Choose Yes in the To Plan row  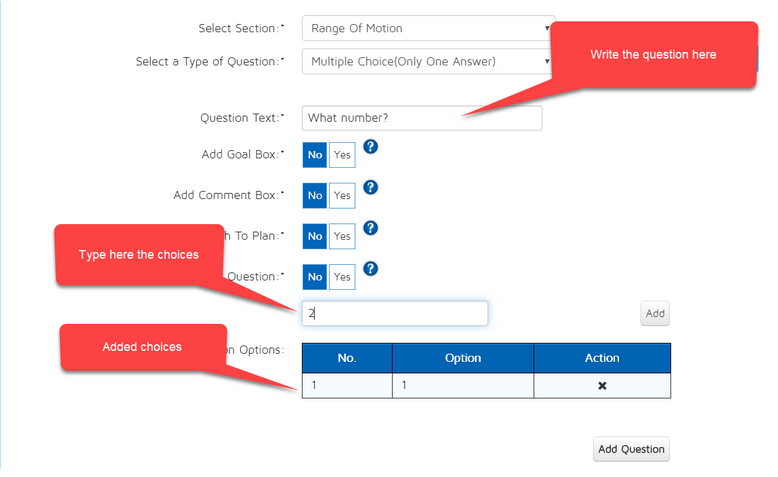tap(342, 237)
